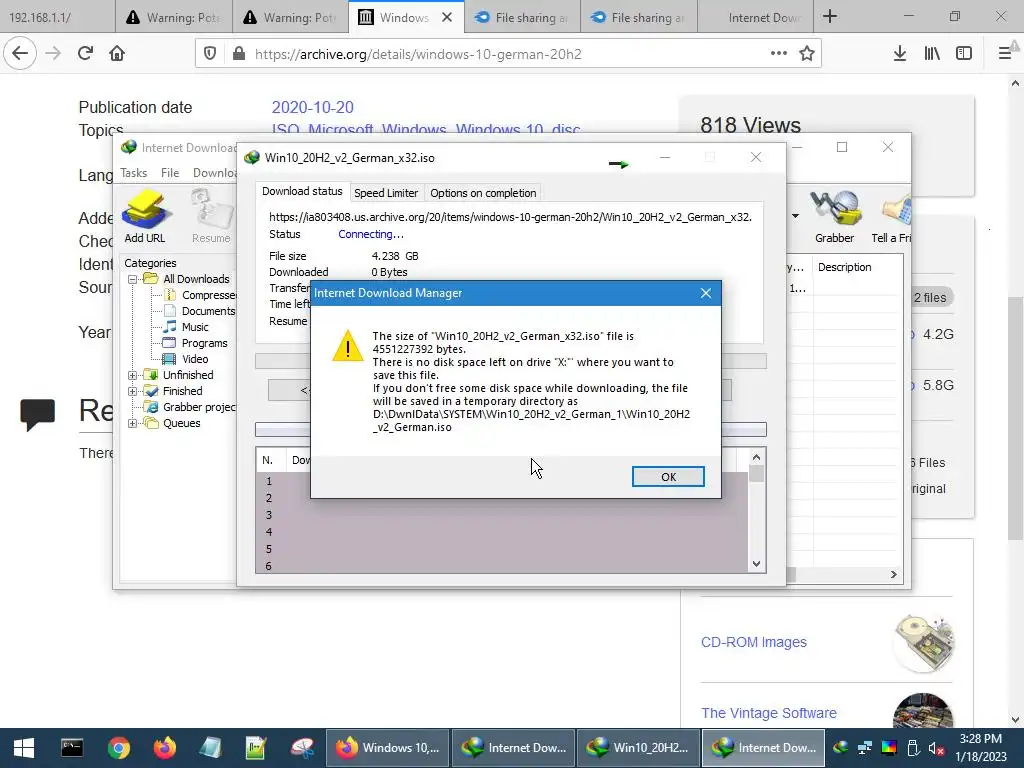
Task: Select the Video category
Action: click(186, 359)
